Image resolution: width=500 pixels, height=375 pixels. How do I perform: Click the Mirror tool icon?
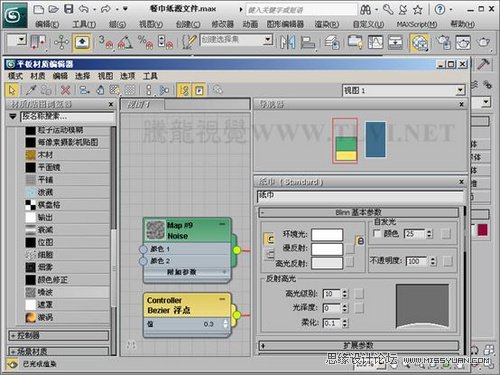tap(287, 42)
